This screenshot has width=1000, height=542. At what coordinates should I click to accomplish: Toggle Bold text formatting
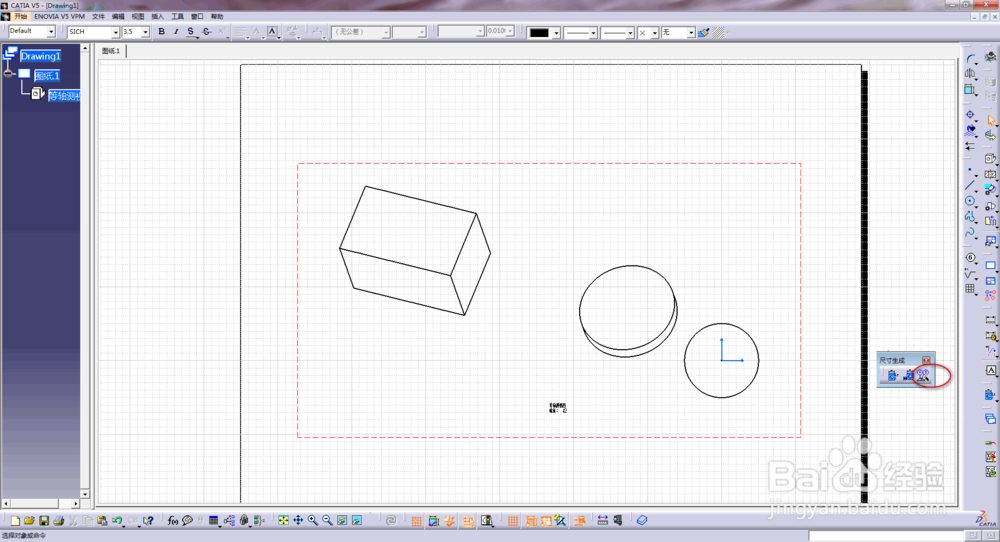161,31
